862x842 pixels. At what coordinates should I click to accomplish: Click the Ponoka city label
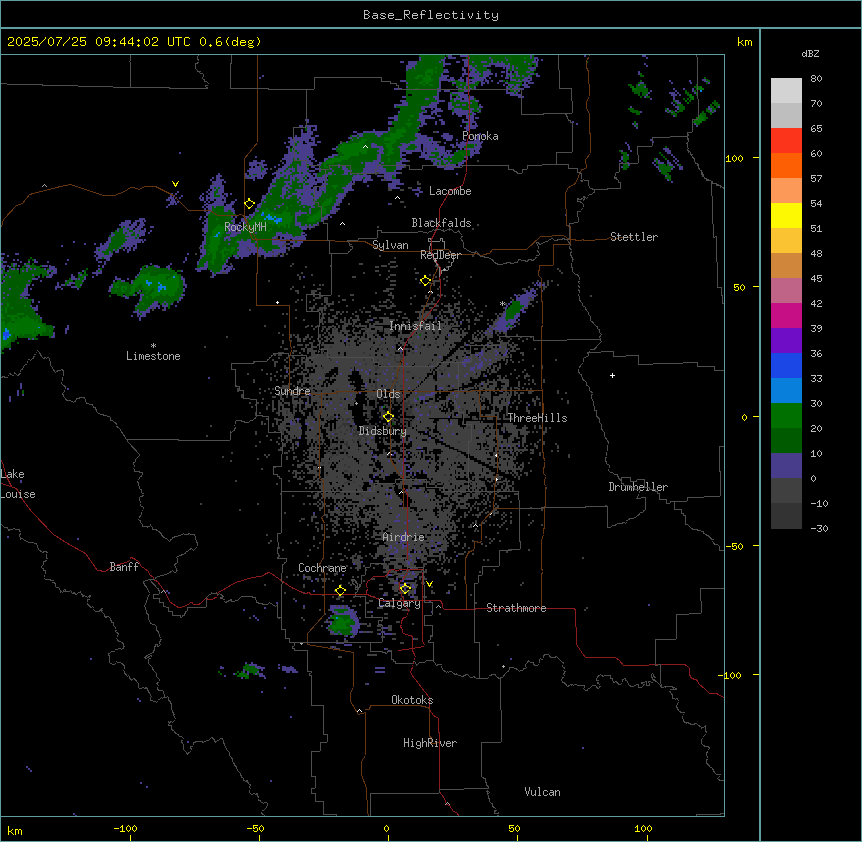[x=480, y=136]
